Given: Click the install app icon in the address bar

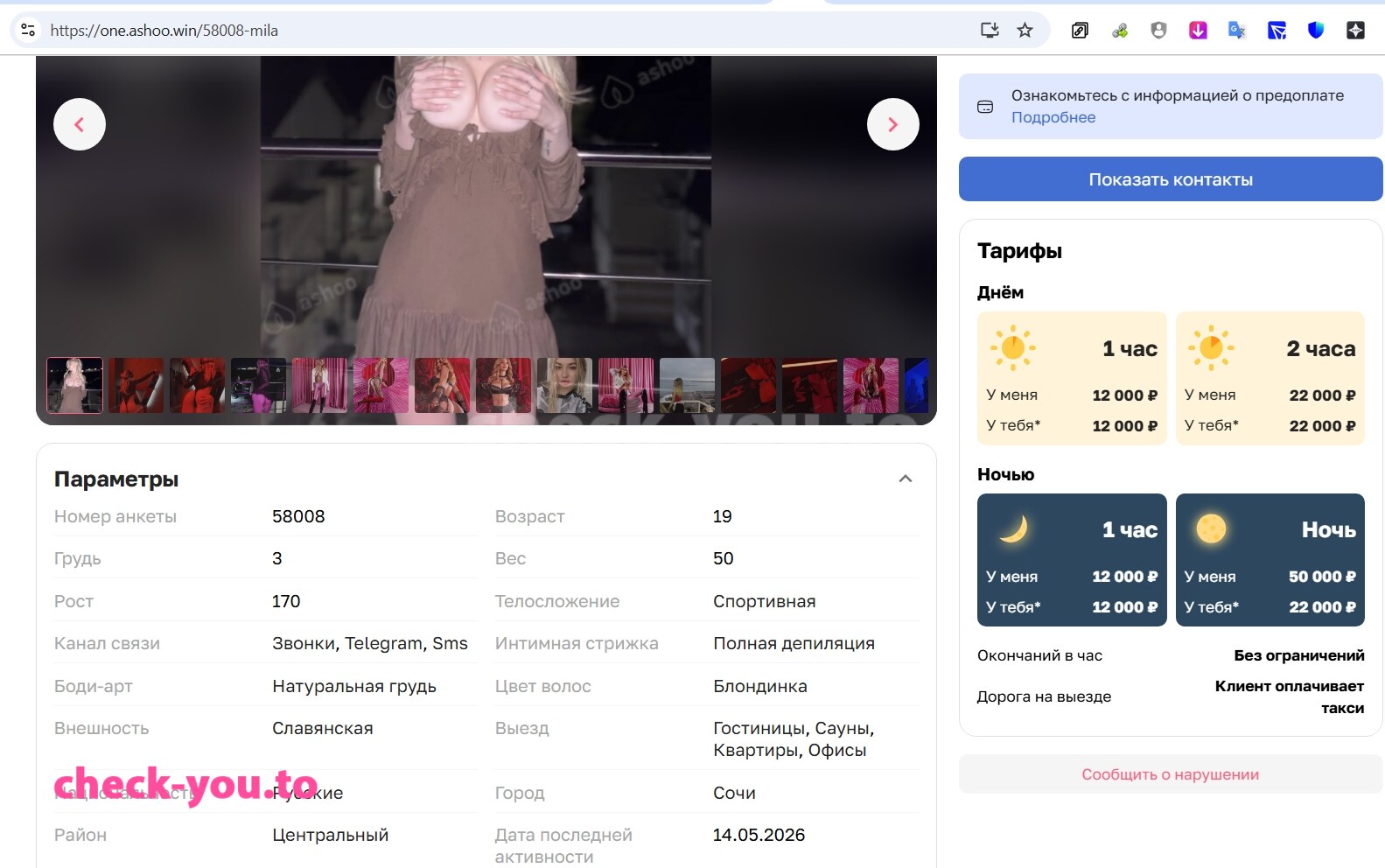Looking at the screenshot, I should click(x=990, y=31).
